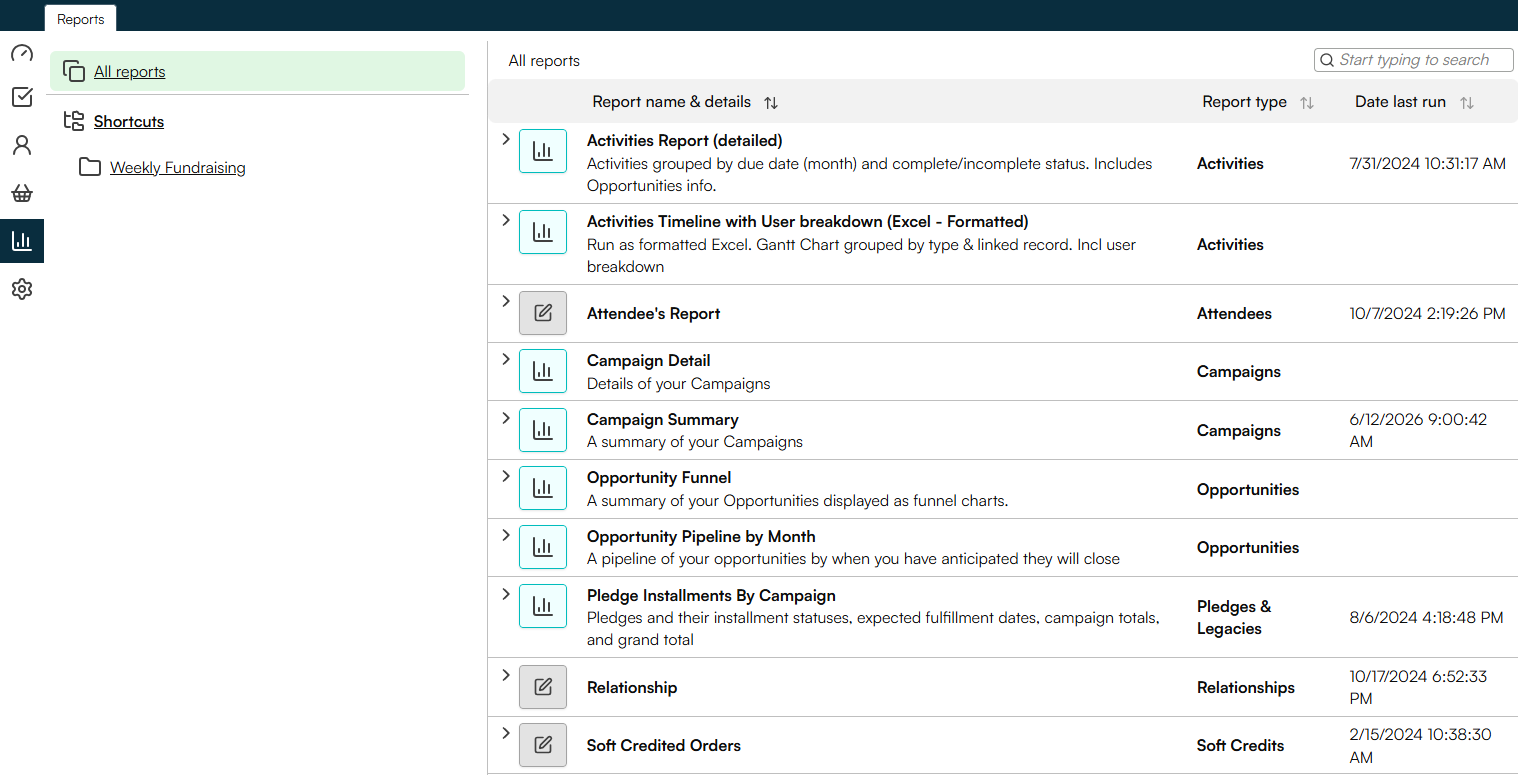Open the contacts person icon in sidebar
1518x775 pixels.
pyautogui.click(x=22, y=145)
